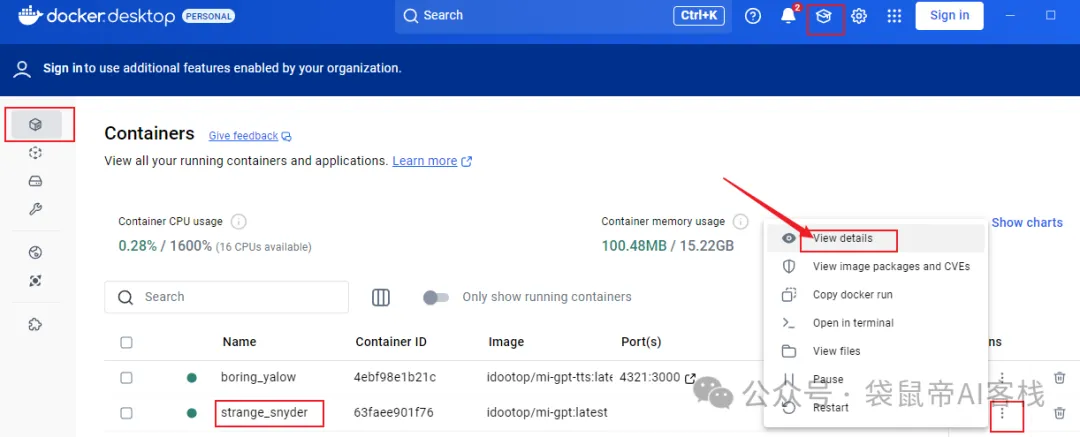Click the column layout icon beside search
Image resolution: width=1080 pixels, height=437 pixels.
point(380,297)
